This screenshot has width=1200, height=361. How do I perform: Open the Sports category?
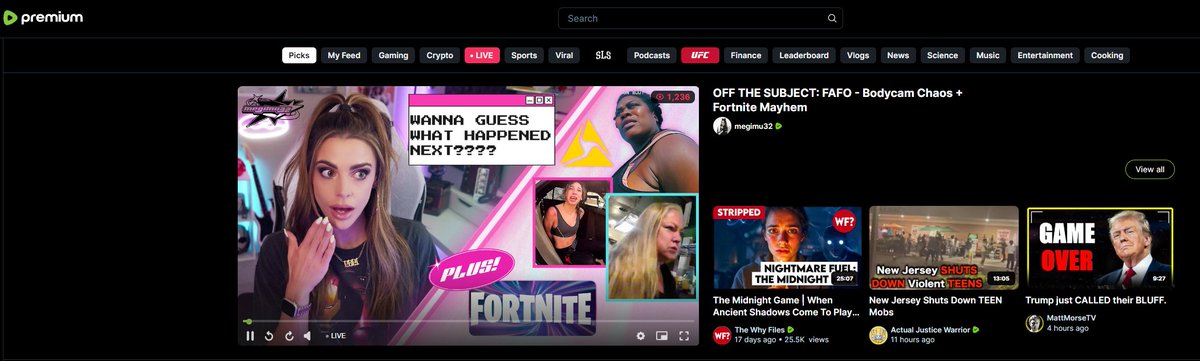[524, 56]
